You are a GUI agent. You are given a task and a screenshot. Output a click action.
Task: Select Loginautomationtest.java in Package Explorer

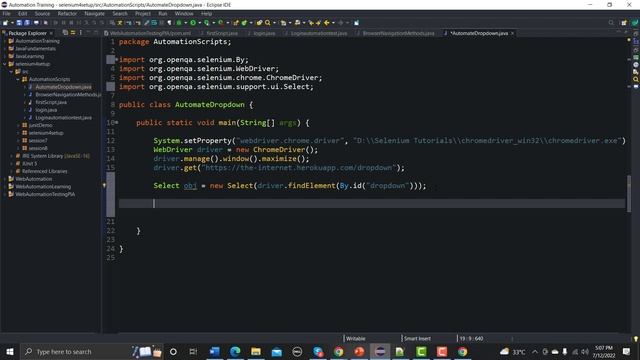[x=63, y=118]
